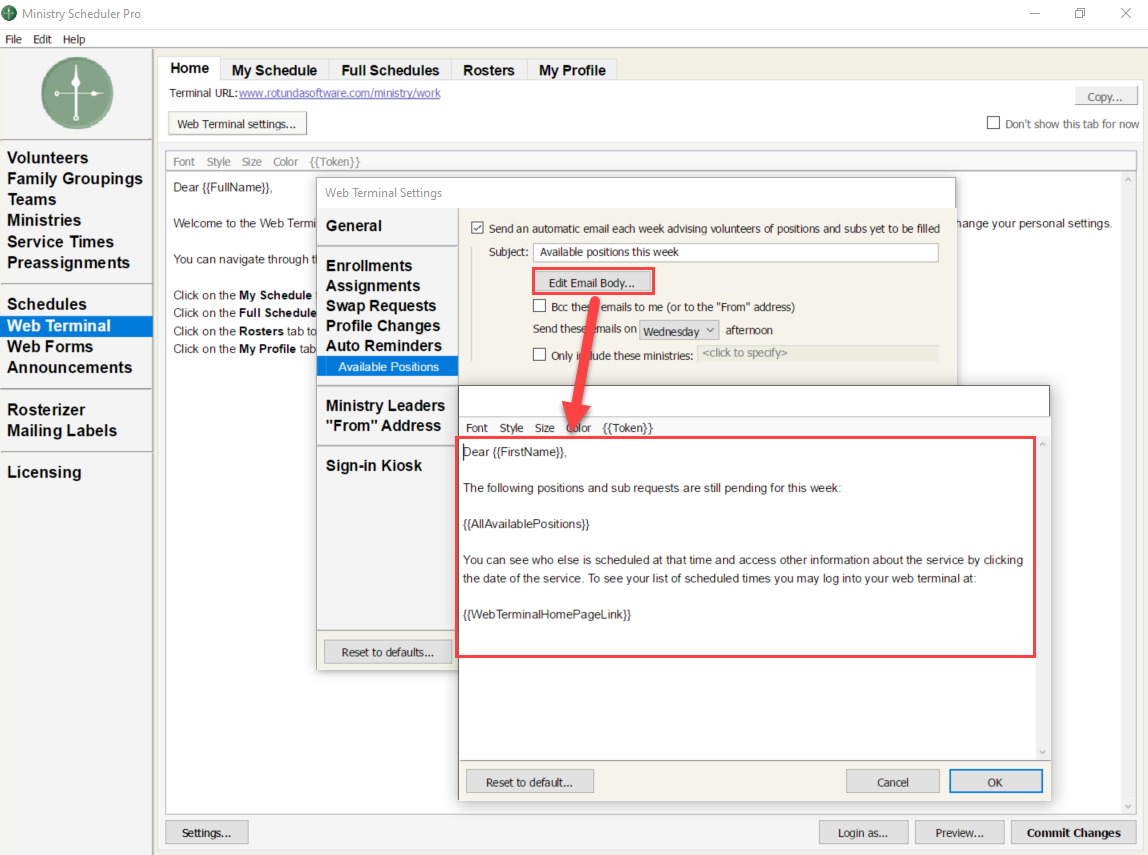
Task: Open Ministry Leaders settings section
Action: (x=385, y=406)
